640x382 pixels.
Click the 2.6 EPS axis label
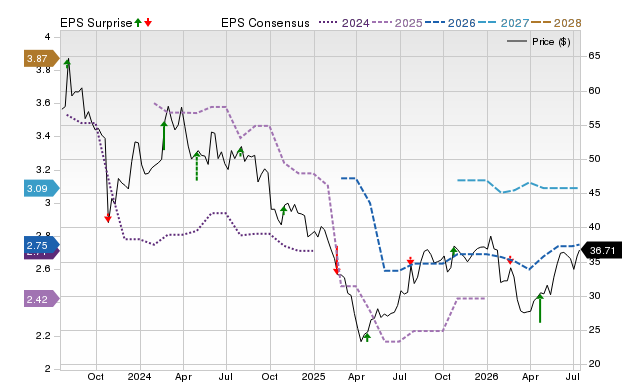point(43,269)
